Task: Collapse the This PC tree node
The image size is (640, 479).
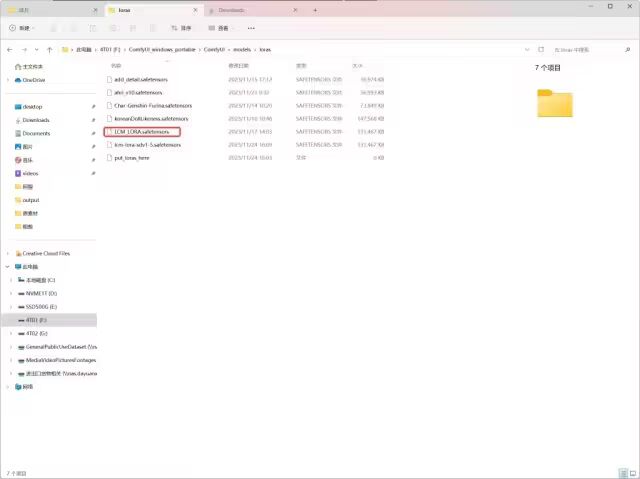Action: (x=8, y=267)
